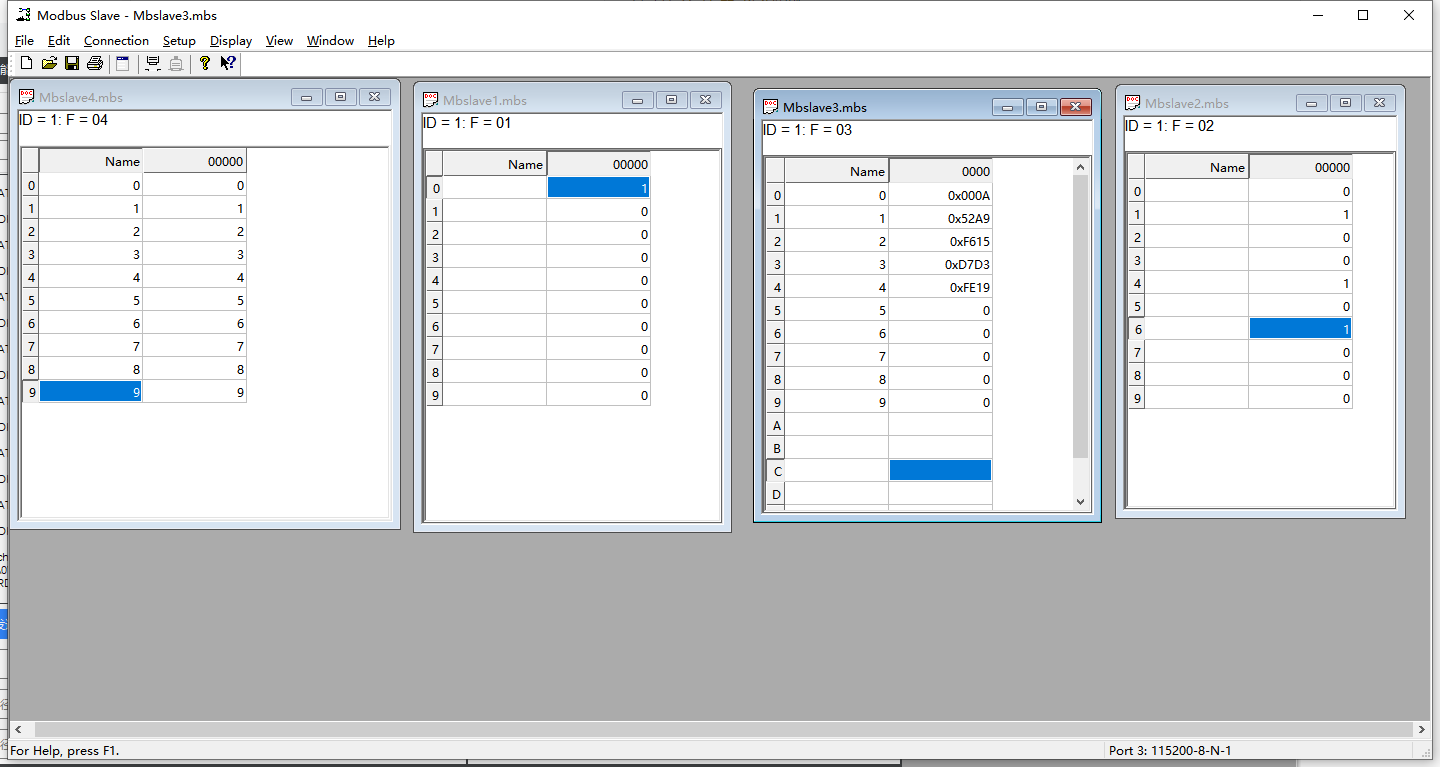Click the 00000 column header in Mbslave1

pos(598,164)
